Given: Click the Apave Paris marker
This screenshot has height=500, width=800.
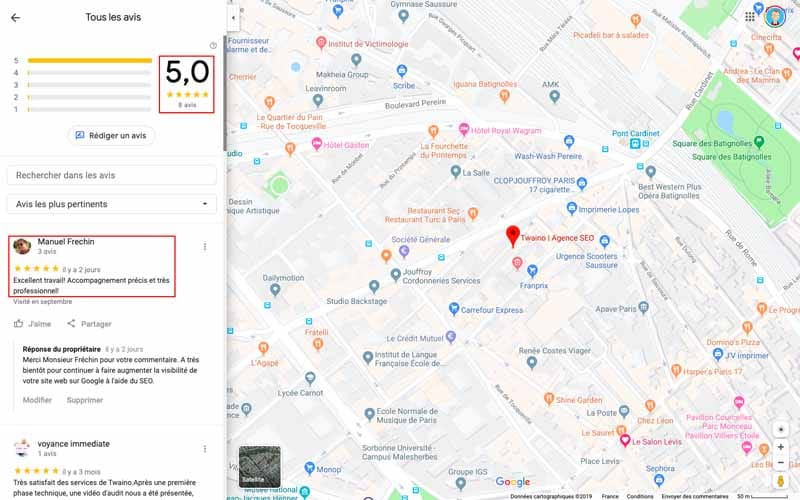Looking at the screenshot, I should 643,308.
